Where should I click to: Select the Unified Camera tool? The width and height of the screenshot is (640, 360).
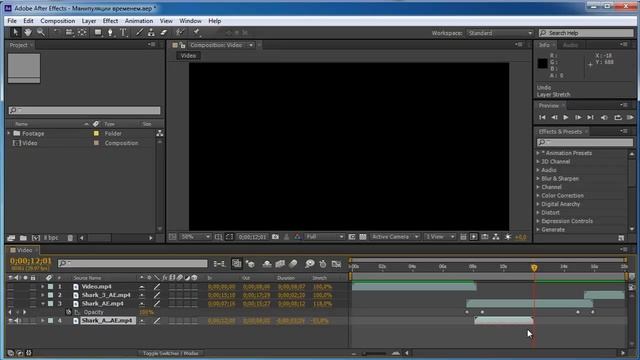[69, 32]
